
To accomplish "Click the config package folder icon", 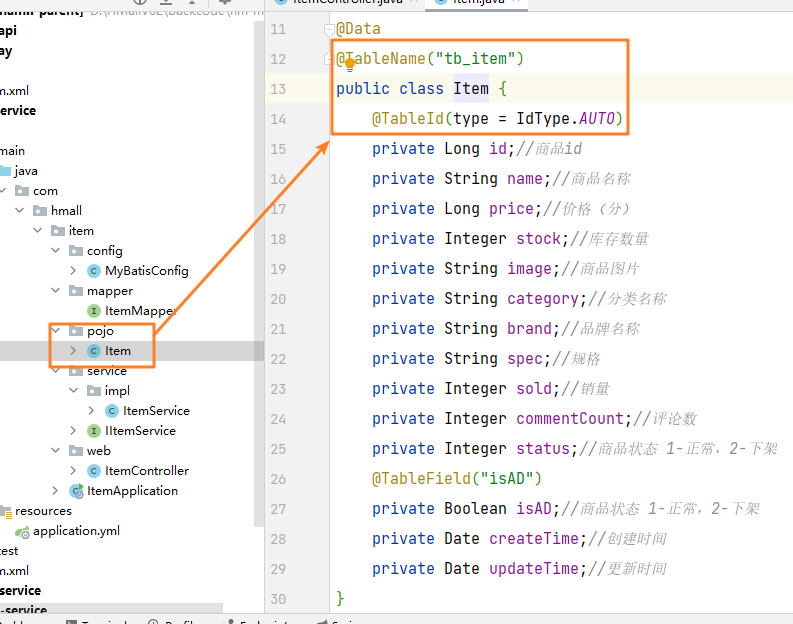I will (76, 251).
